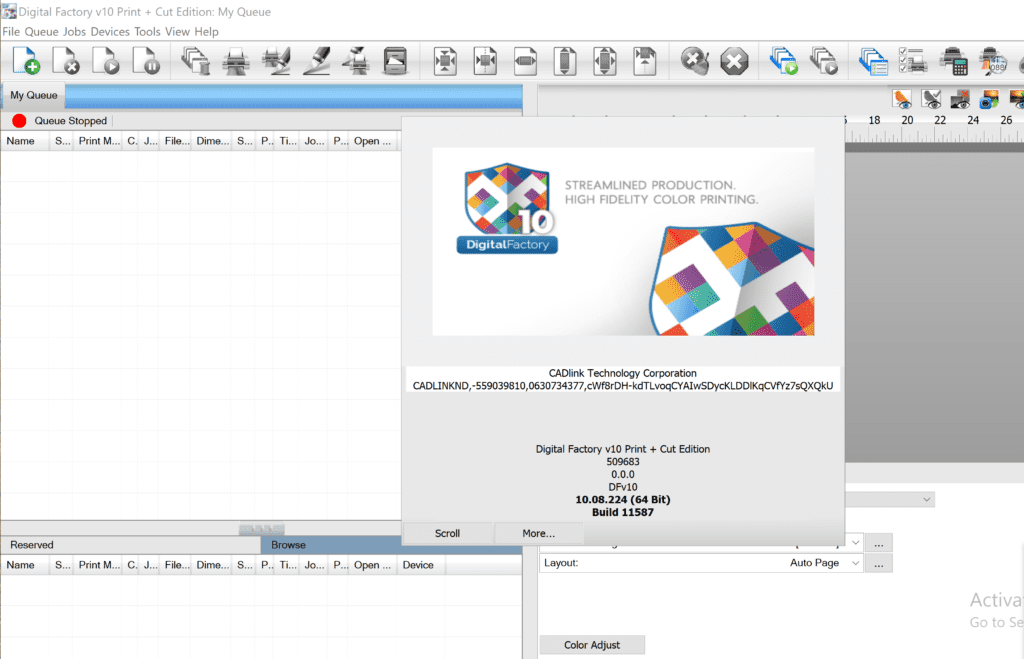The width and height of the screenshot is (1024, 659).
Task: Click the add new job icon
Action: click(x=27, y=61)
